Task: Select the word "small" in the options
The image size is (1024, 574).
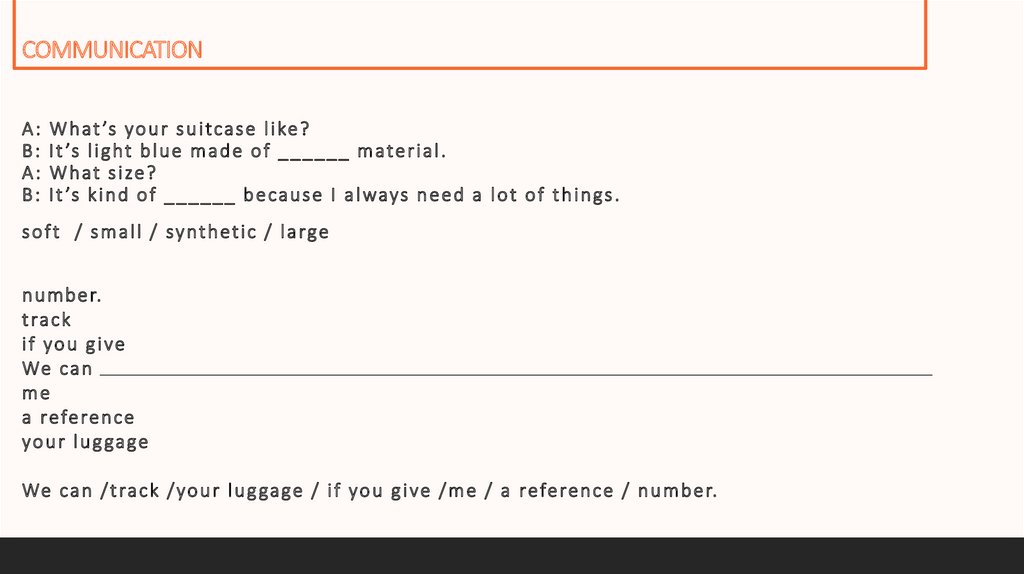Action: point(116,232)
